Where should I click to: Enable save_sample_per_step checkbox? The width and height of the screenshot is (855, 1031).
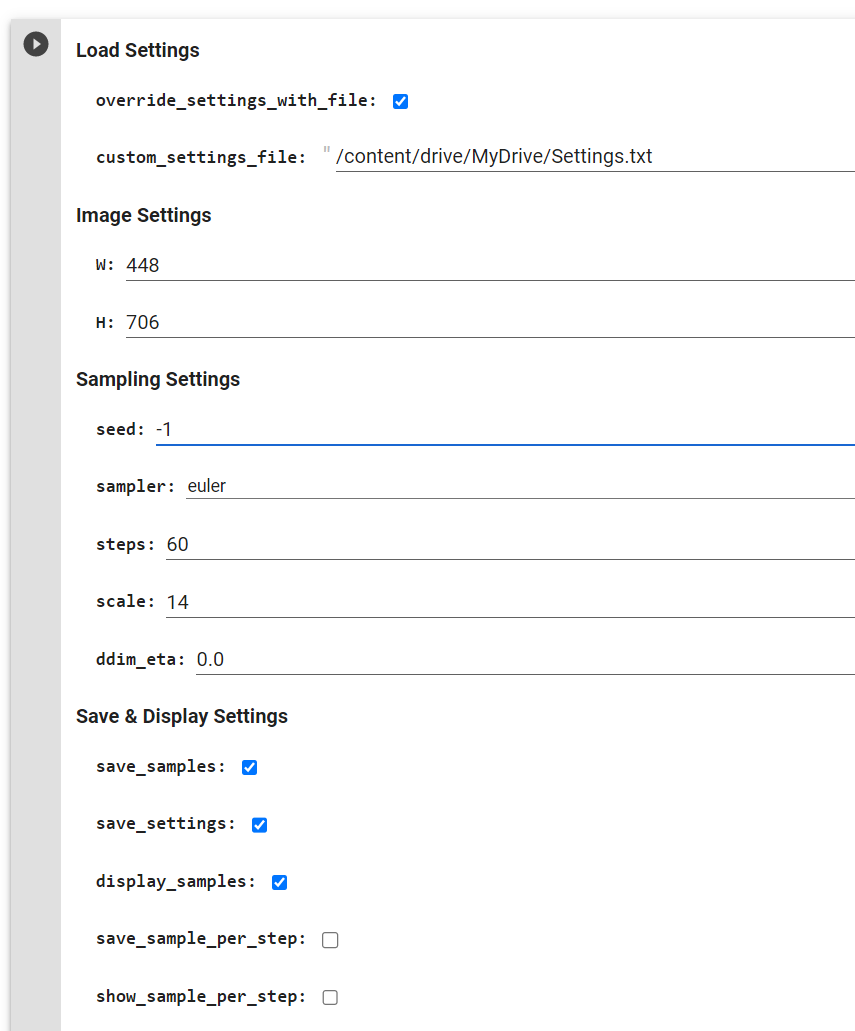point(330,940)
